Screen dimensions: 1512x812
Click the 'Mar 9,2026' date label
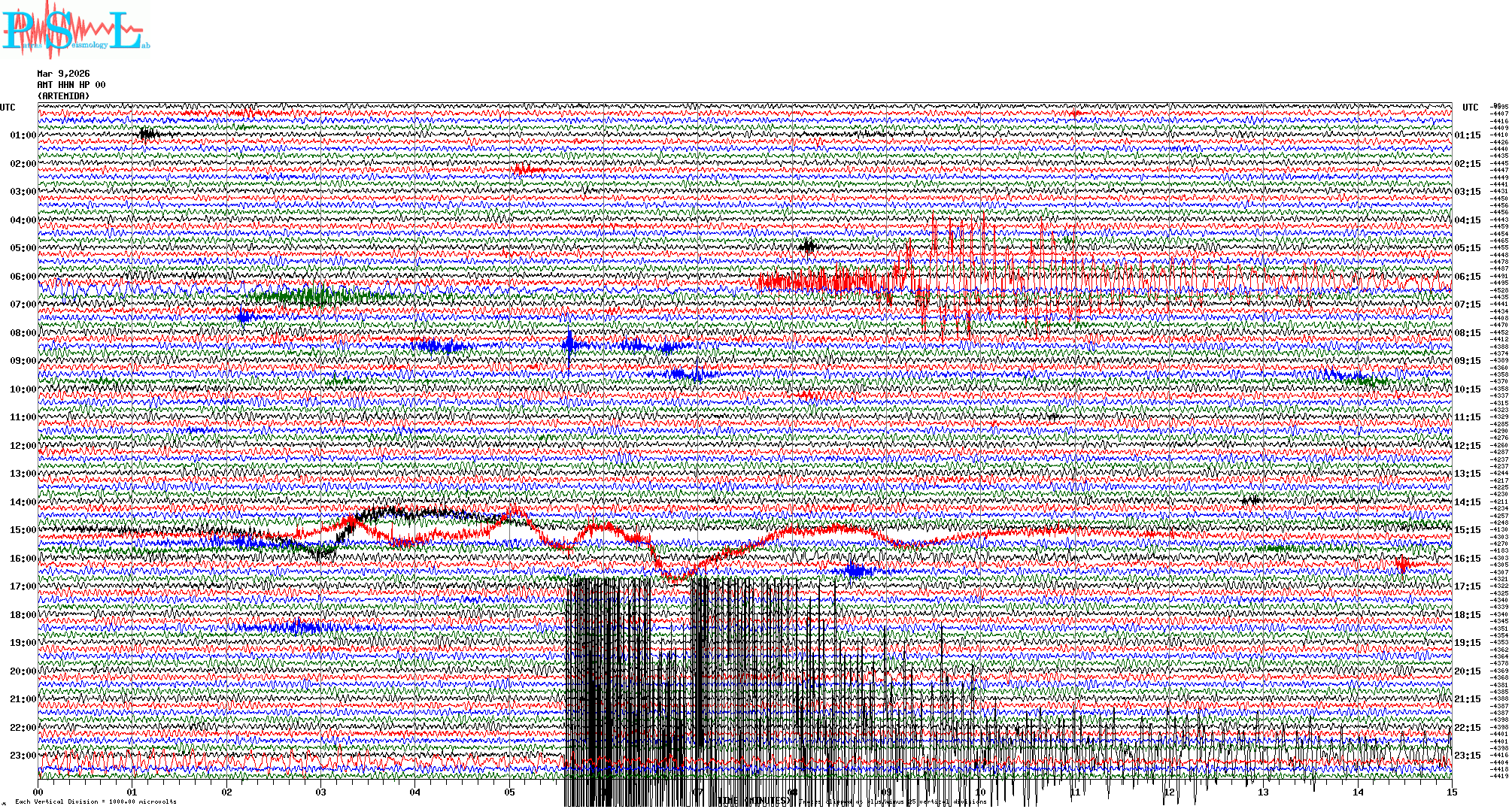pyautogui.click(x=63, y=74)
